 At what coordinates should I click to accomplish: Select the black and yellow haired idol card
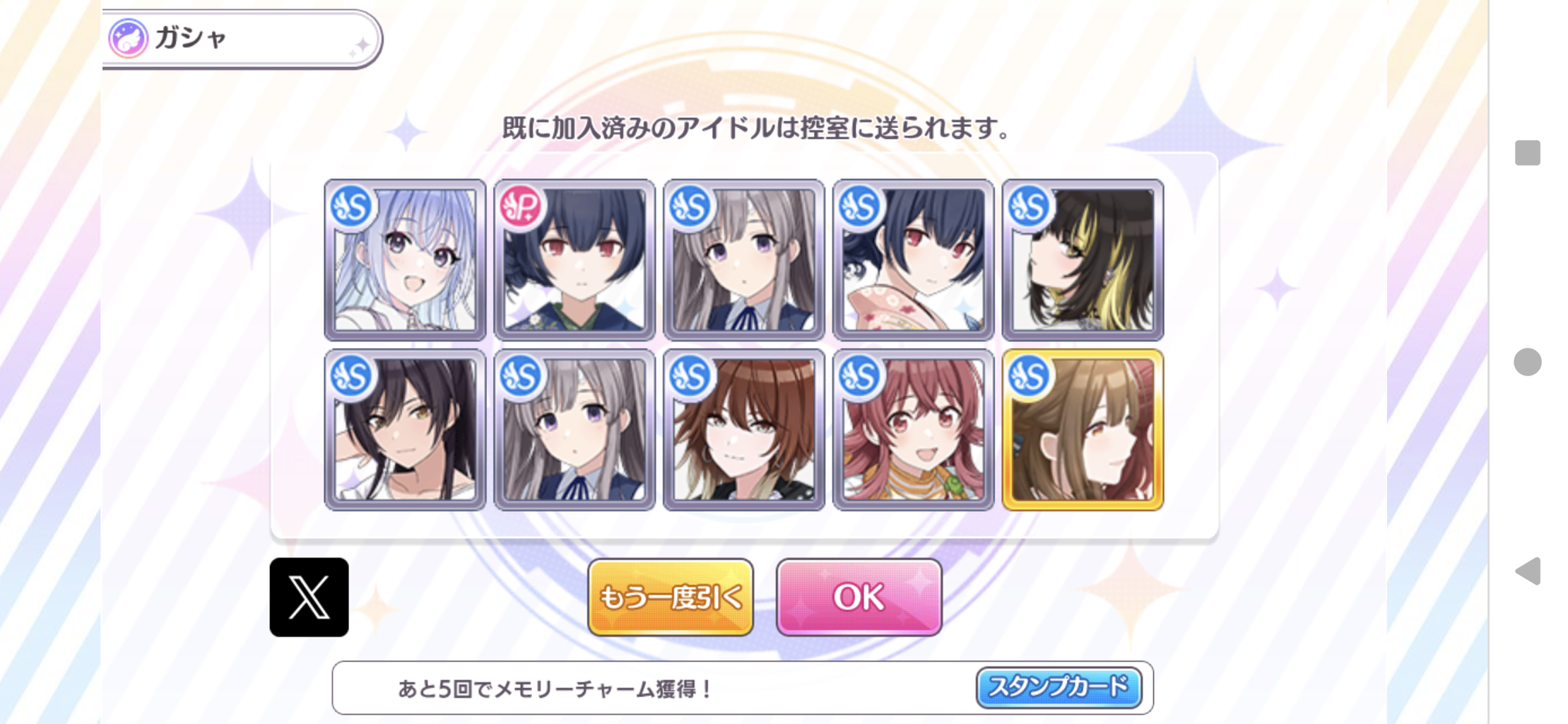coord(1083,259)
